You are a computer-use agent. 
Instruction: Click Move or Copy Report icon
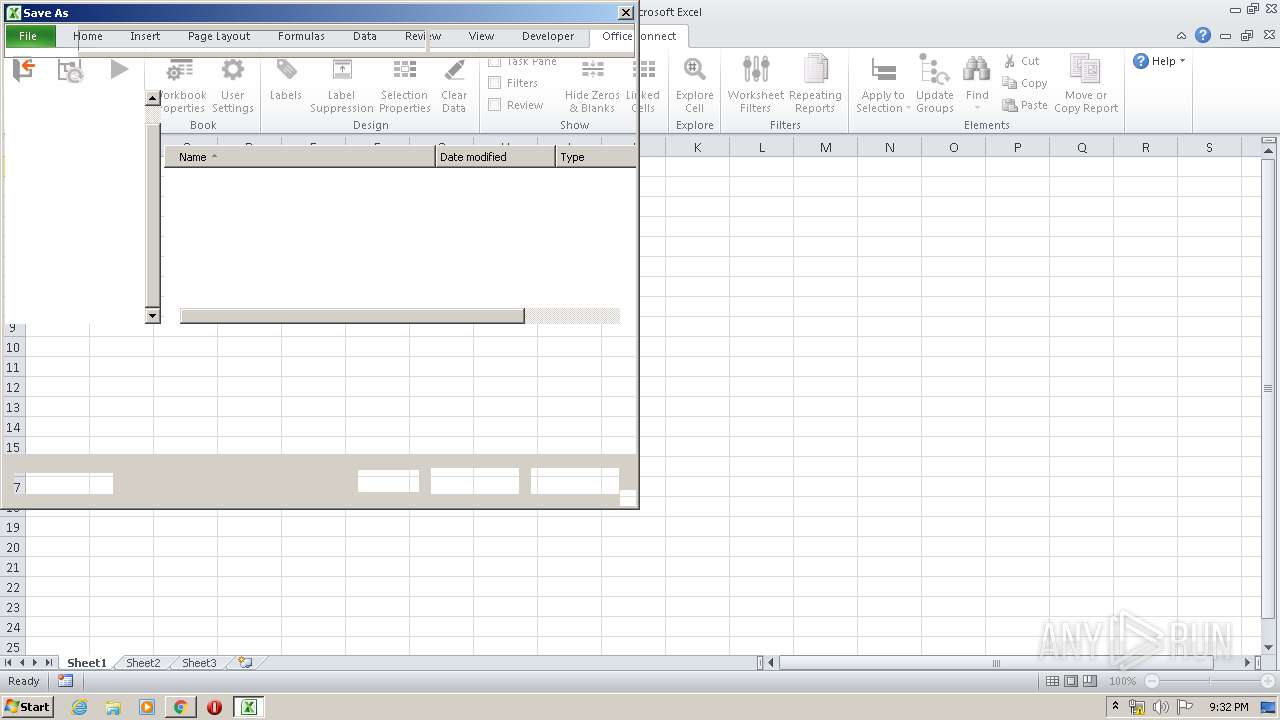1085,70
